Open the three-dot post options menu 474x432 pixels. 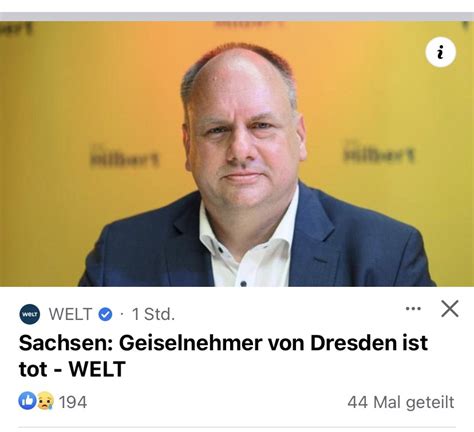pyautogui.click(x=413, y=308)
